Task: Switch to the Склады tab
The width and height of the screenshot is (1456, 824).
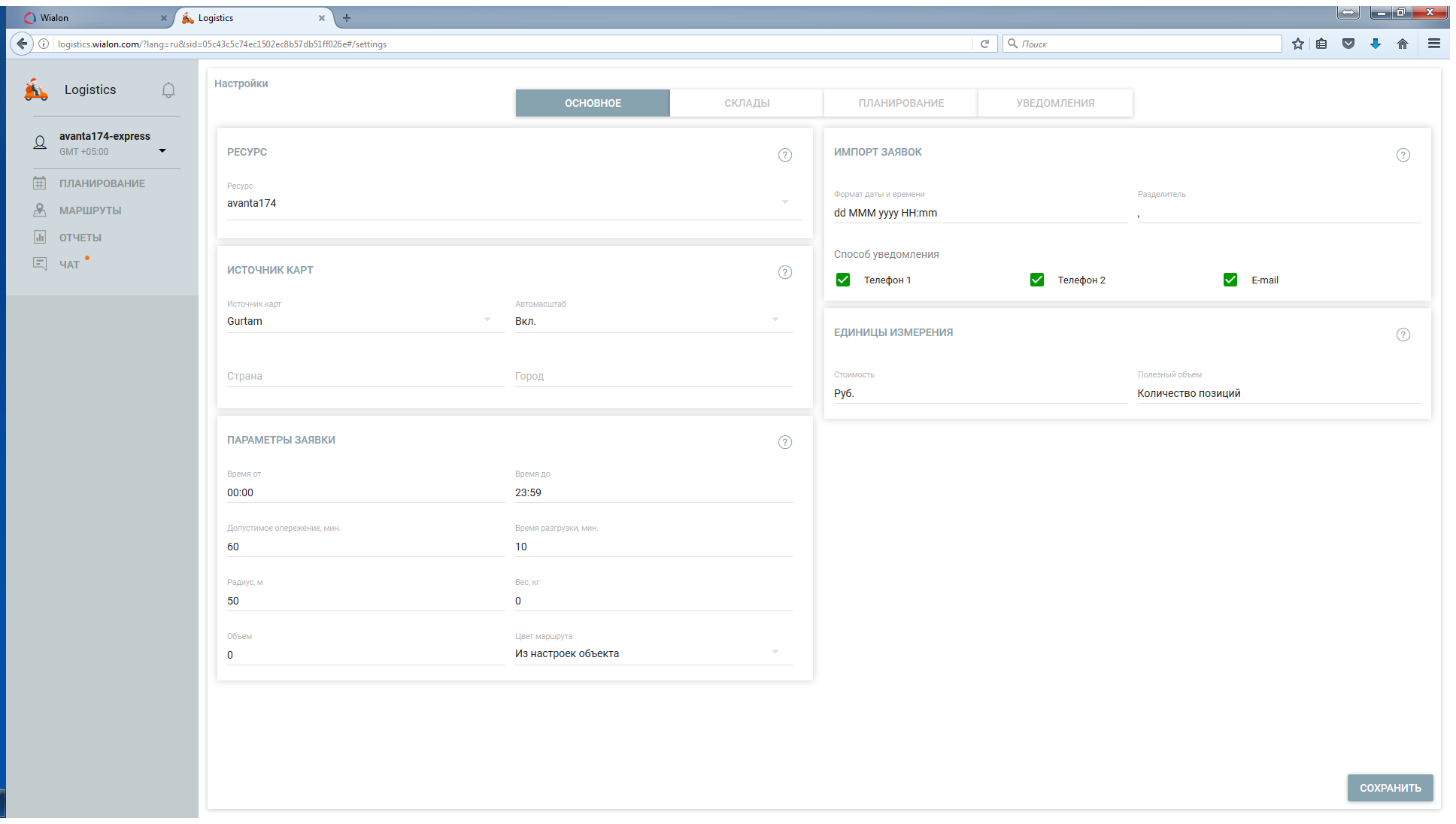Action: 747,103
